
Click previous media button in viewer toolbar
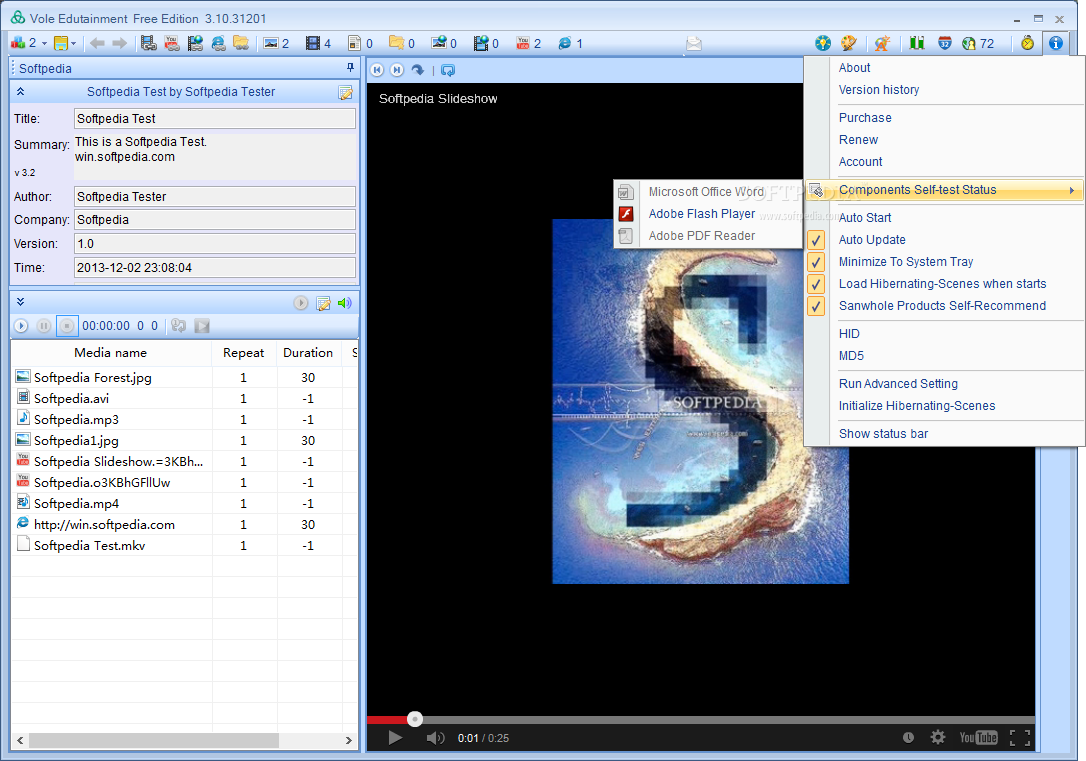(377, 70)
